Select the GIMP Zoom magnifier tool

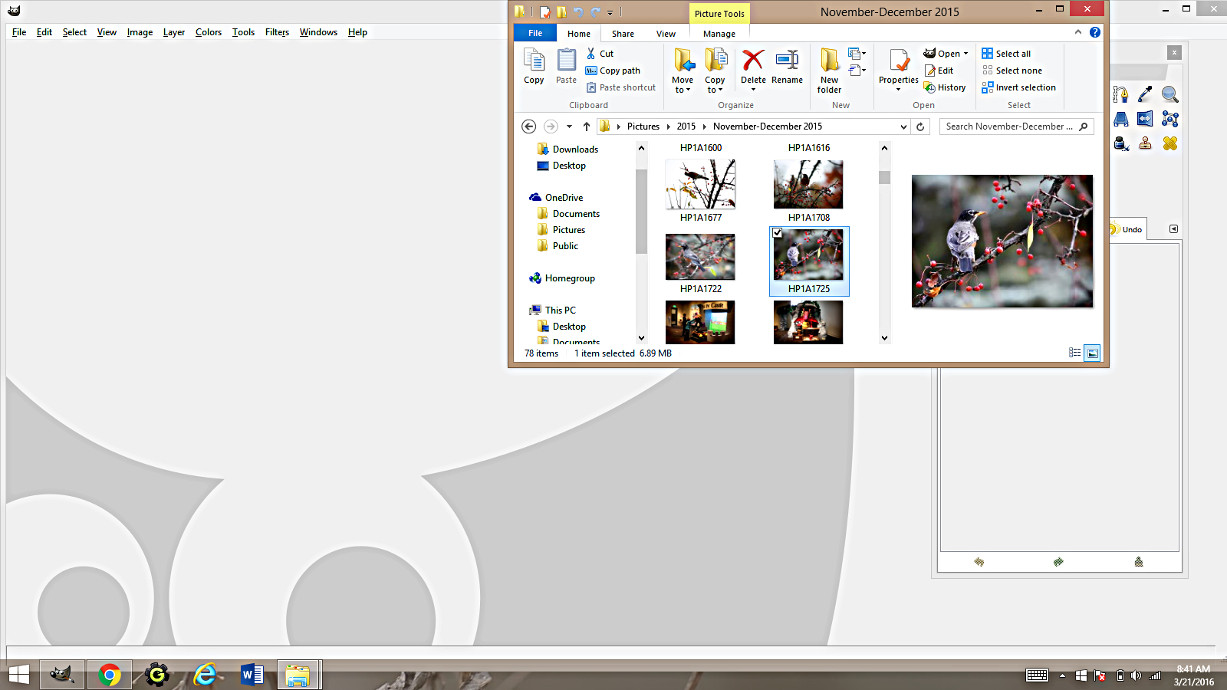click(1170, 95)
